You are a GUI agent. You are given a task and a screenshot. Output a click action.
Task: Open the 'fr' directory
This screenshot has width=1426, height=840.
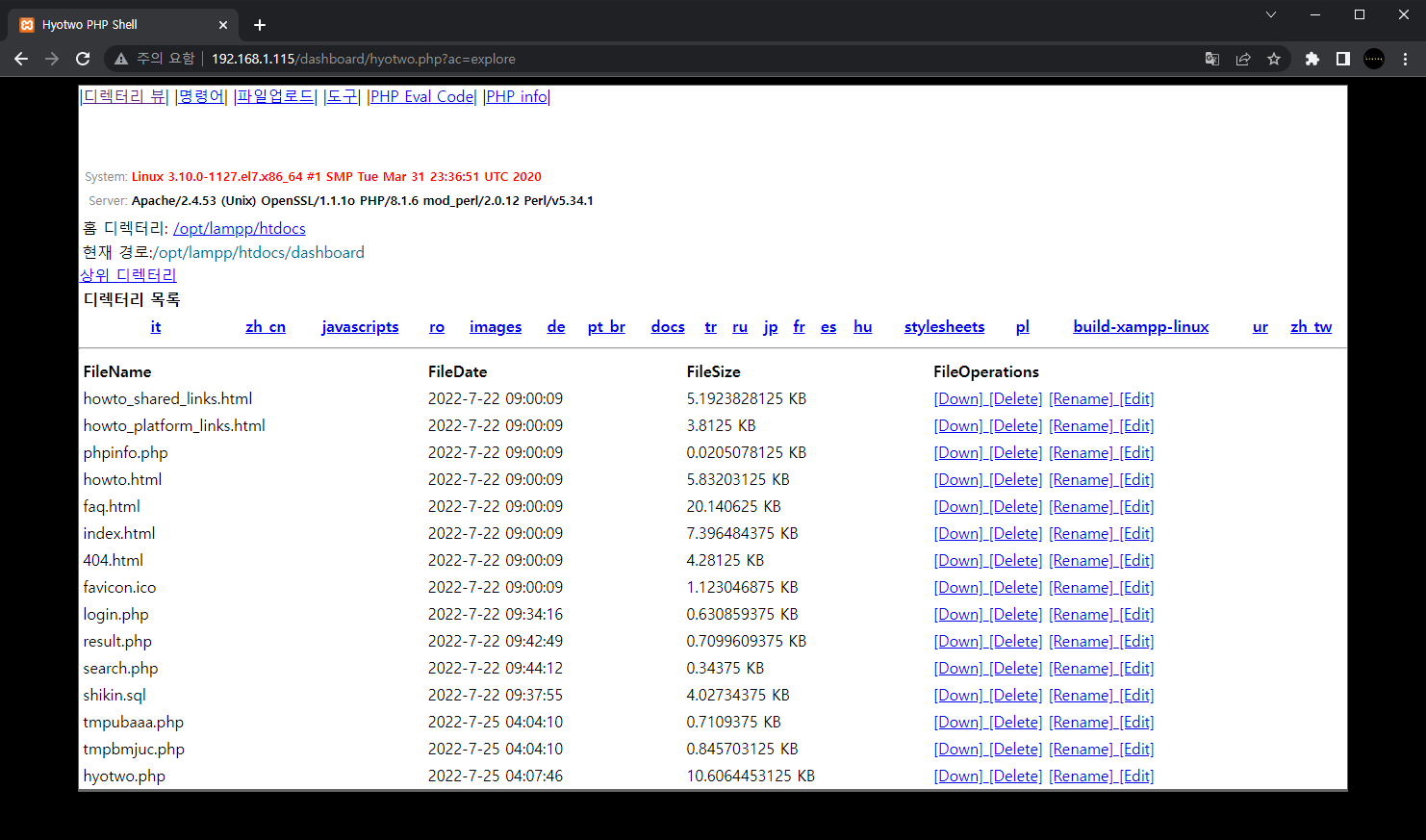(x=799, y=327)
